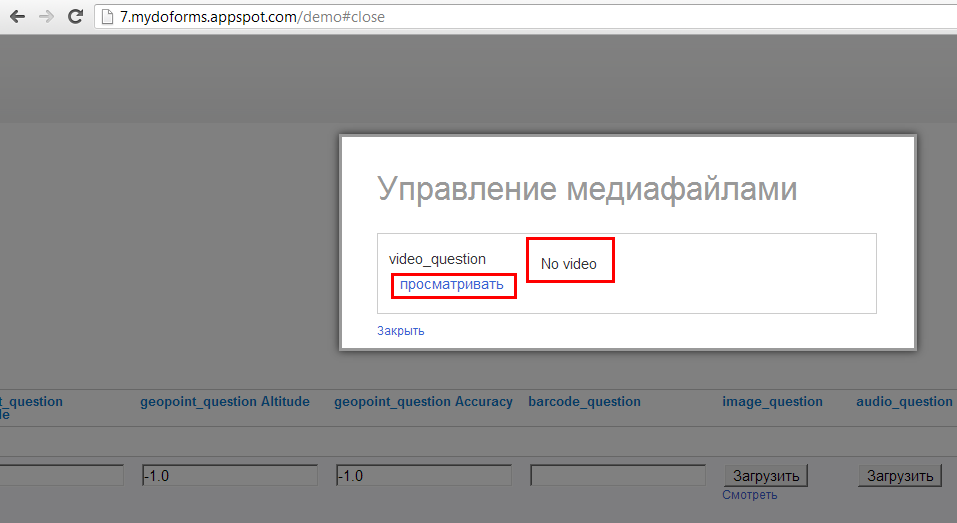This screenshot has width=957, height=523.
Task: Sort by geopoint_question Altitude column header
Action: click(x=224, y=402)
